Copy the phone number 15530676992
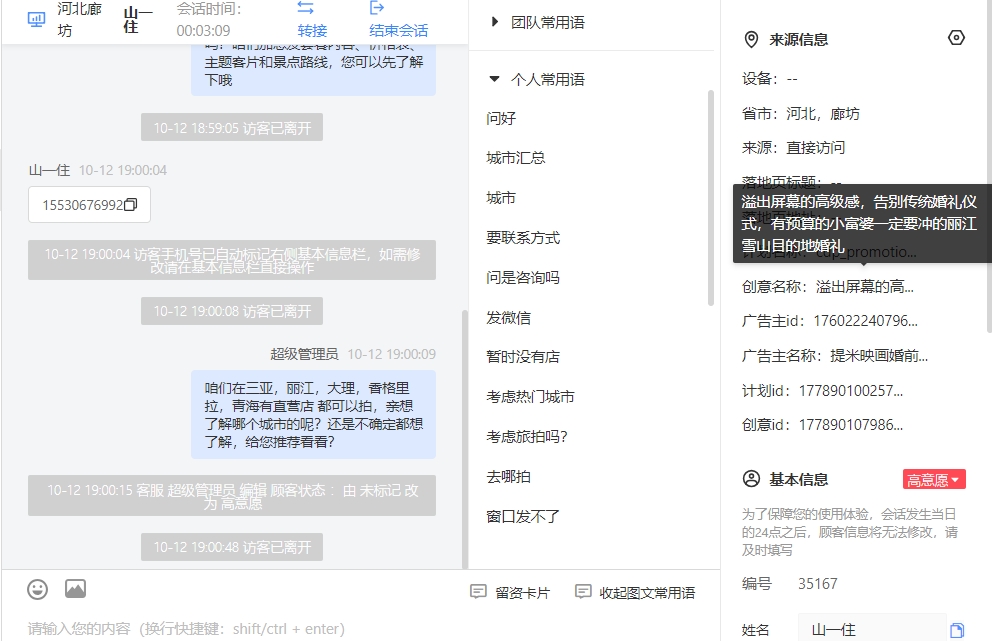 [130, 204]
